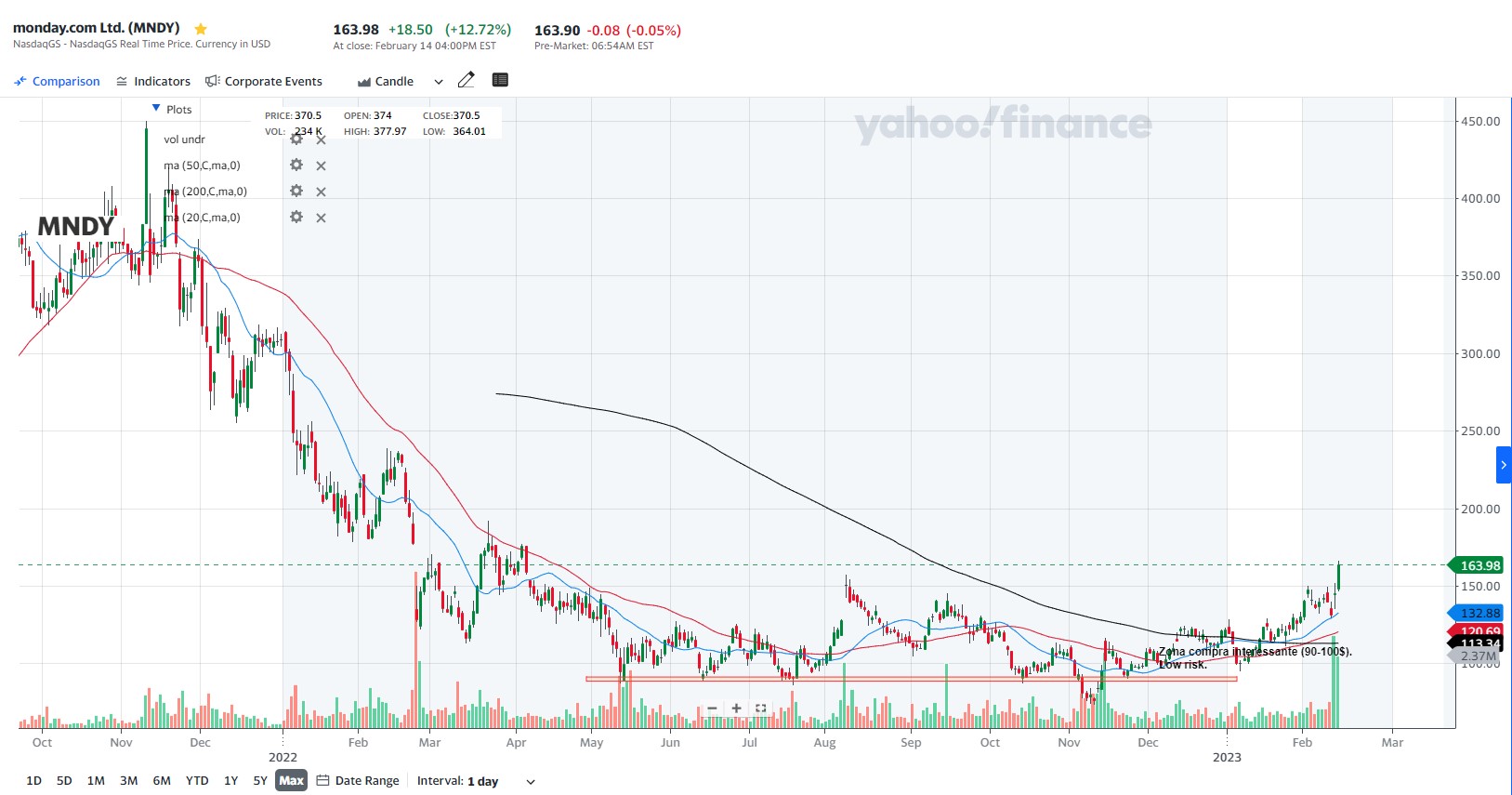Click the 'Low risk.' annotation text
Screen dimensions: 1512x795
1183,664
